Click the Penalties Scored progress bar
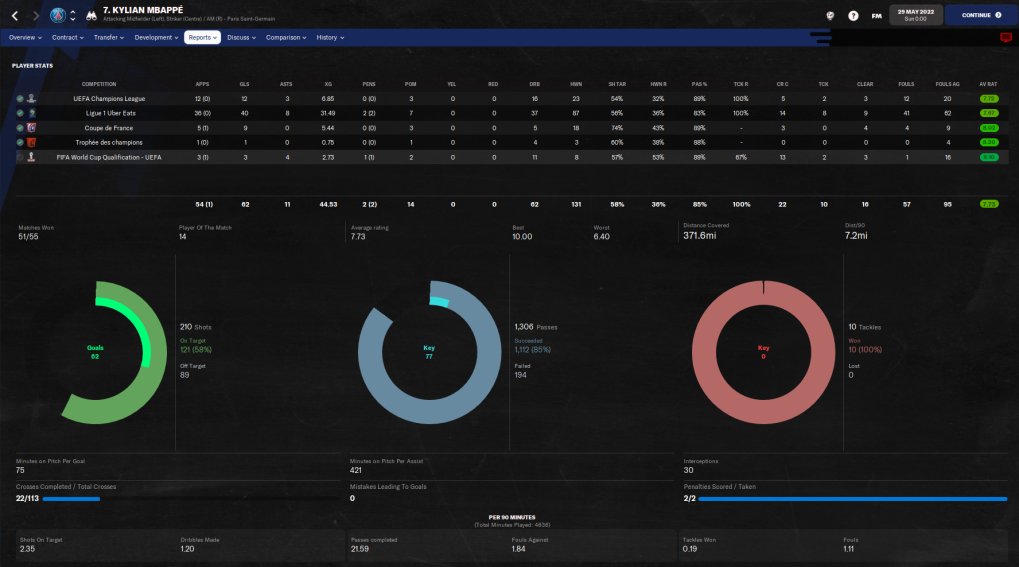The width and height of the screenshot is (1019, 567). point(853,499)
